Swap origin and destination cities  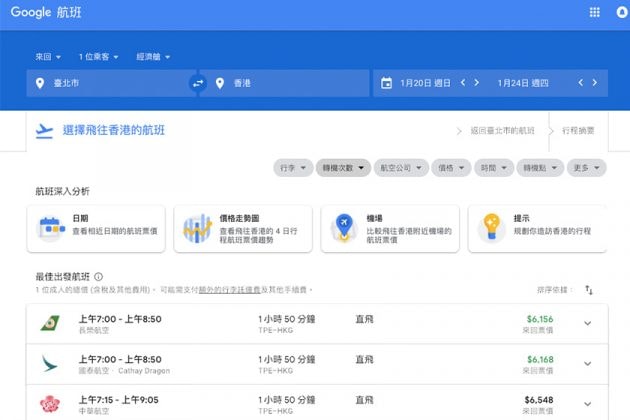[x=198, y=83]
